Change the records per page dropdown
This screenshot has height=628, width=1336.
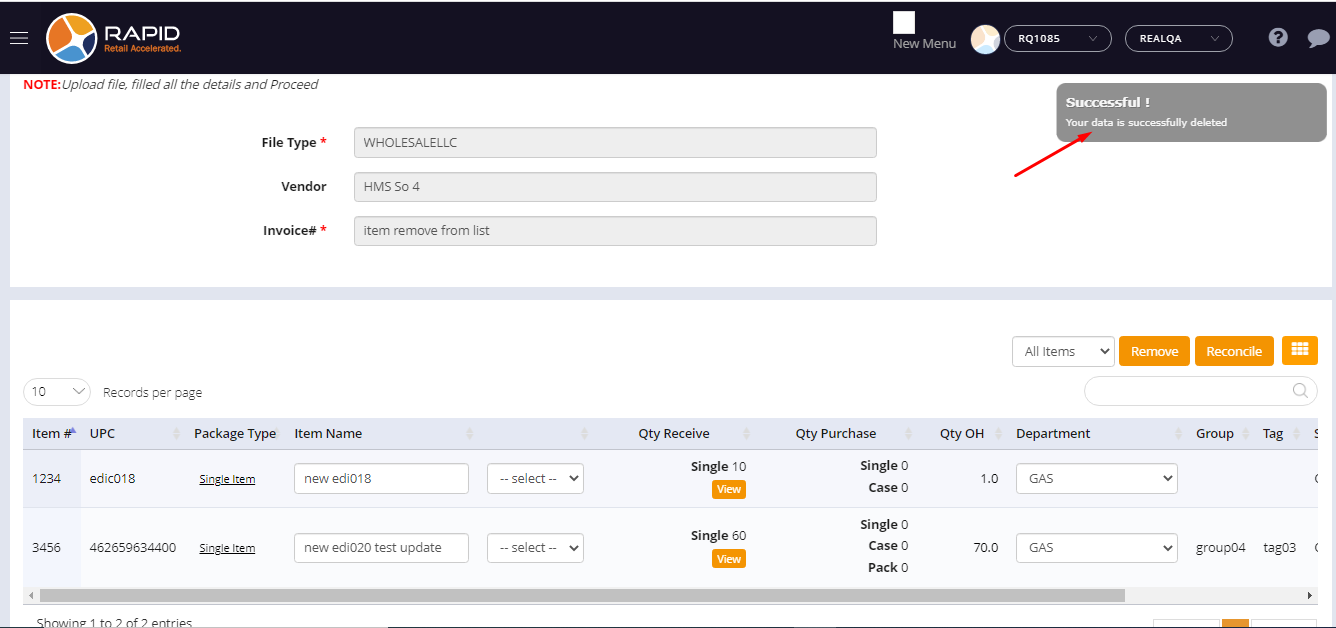56,392
